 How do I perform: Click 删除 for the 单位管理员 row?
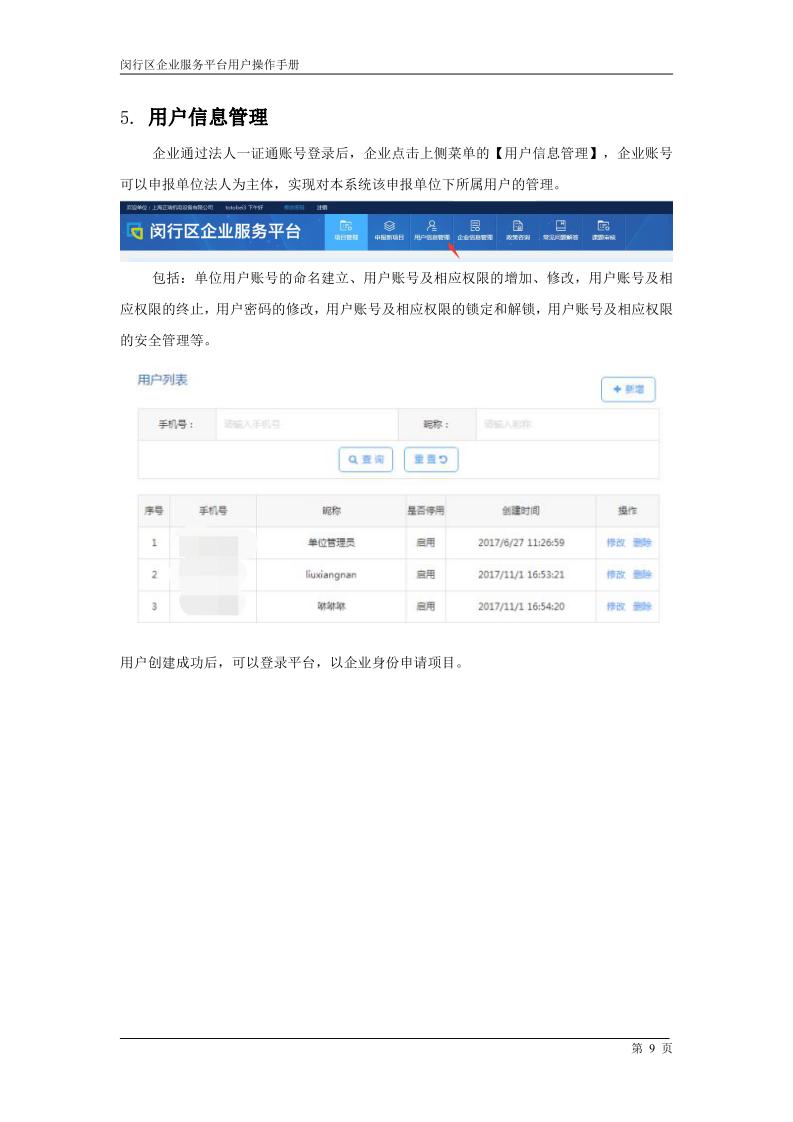[x=642, y=543]
